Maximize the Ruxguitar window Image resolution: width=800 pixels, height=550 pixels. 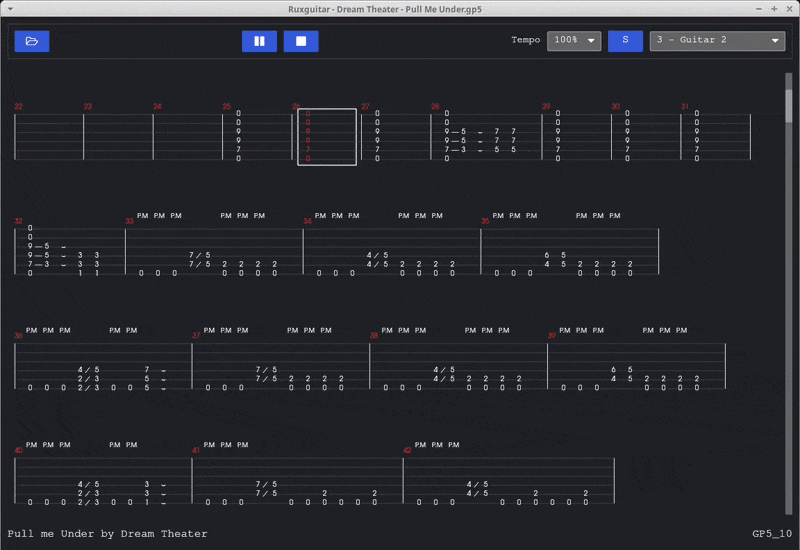773,8
